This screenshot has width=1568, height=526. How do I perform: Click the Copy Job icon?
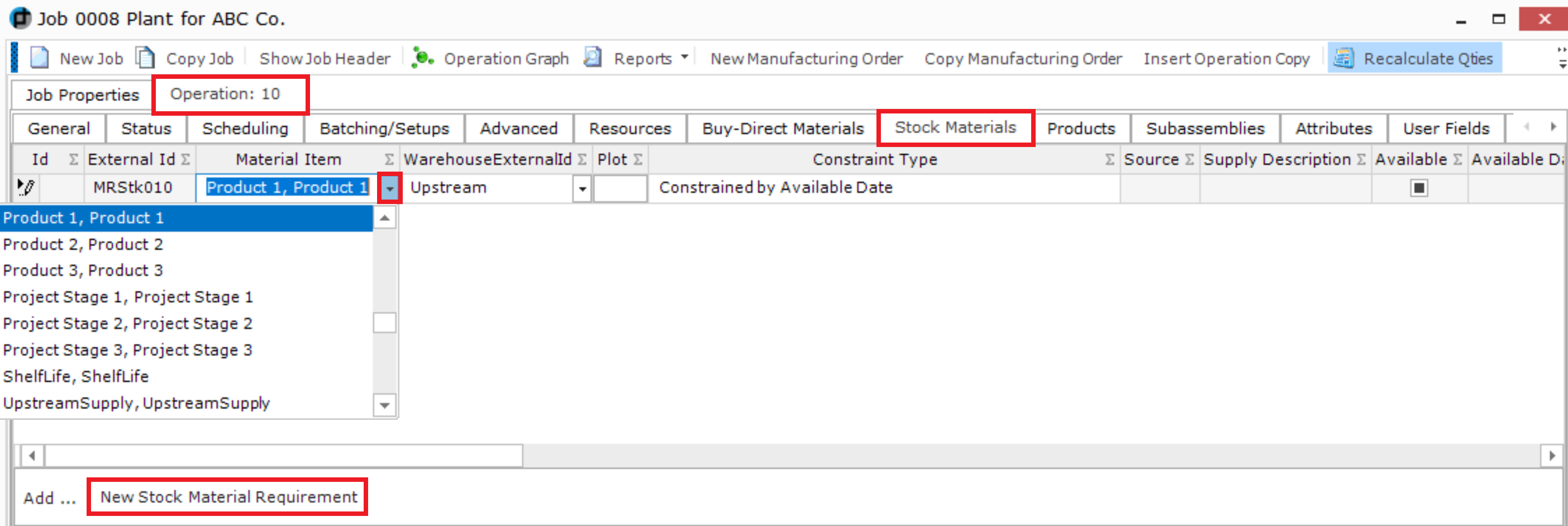click(x=145, y=58)
